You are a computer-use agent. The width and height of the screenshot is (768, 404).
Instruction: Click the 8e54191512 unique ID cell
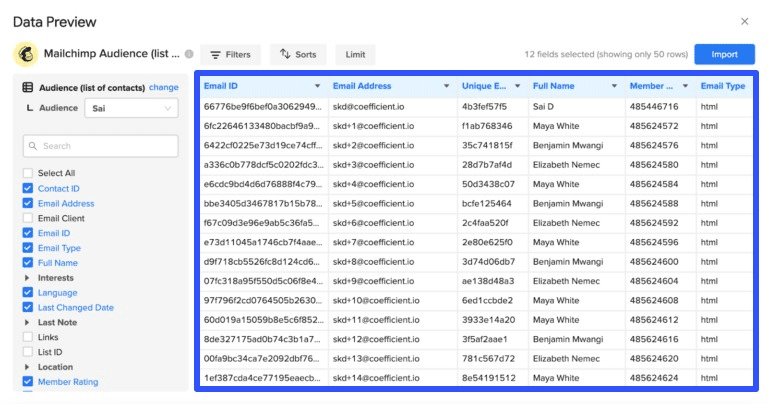click(x=493, y=378)
